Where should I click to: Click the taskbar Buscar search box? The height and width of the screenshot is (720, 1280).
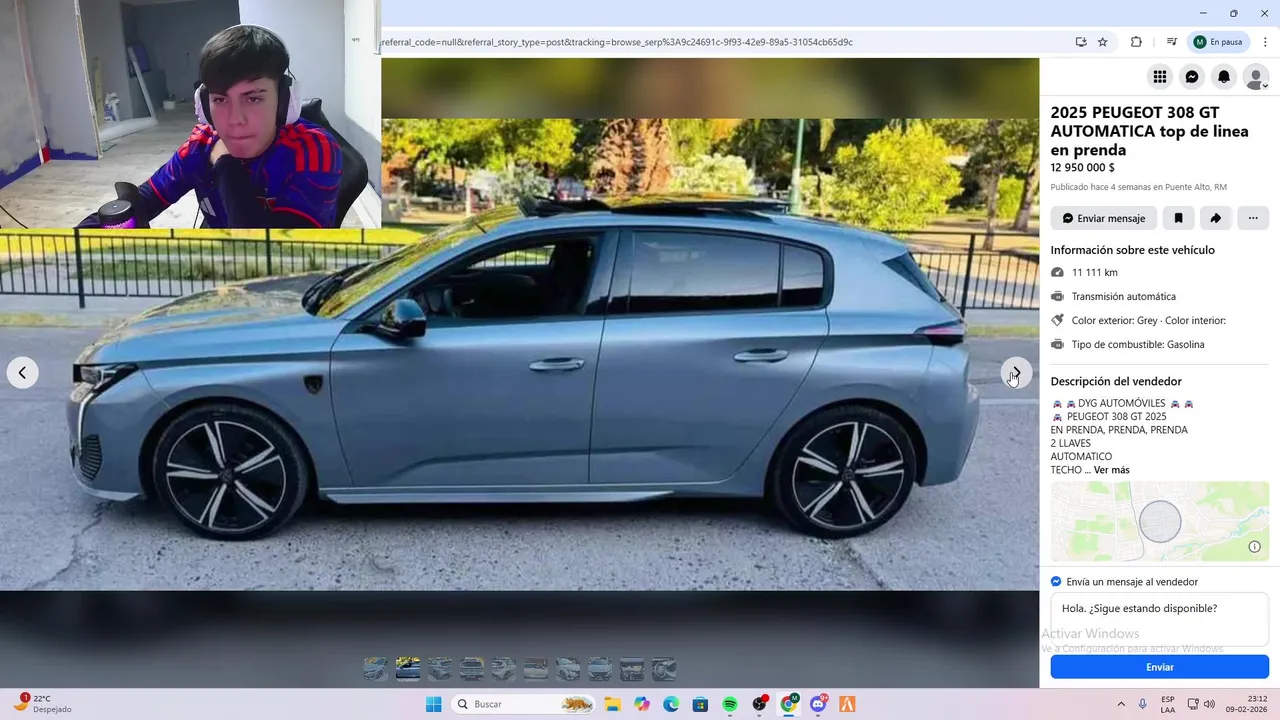pos(523,704)
